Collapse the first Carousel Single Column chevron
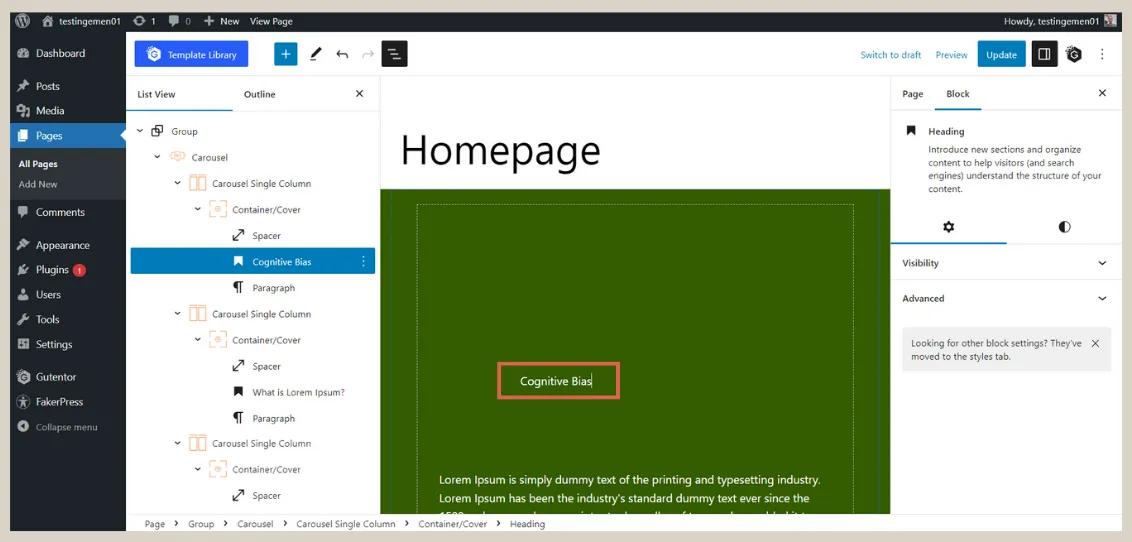 pos(178,183)
